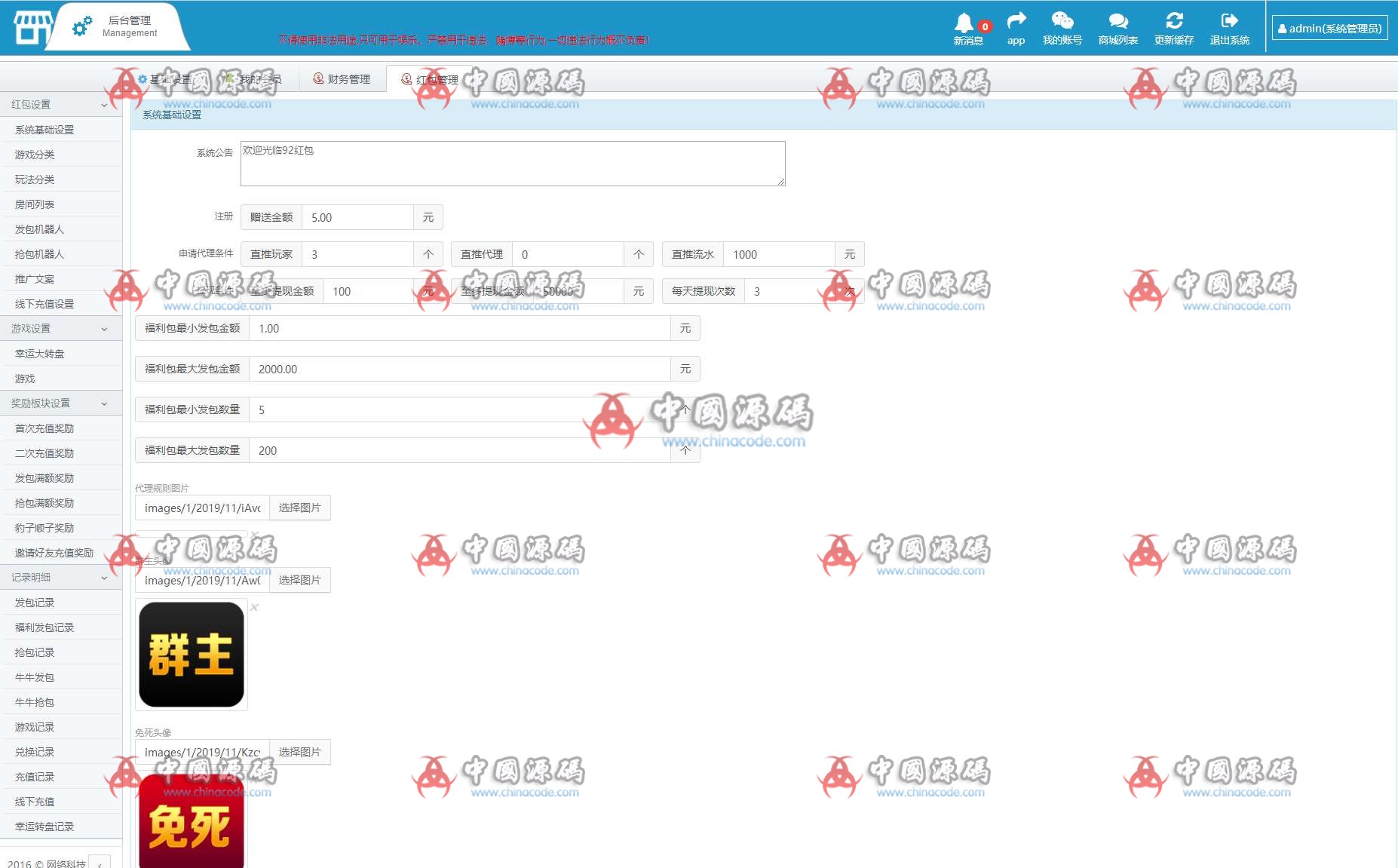Click the 福利包最小发包金额 input

460,328
